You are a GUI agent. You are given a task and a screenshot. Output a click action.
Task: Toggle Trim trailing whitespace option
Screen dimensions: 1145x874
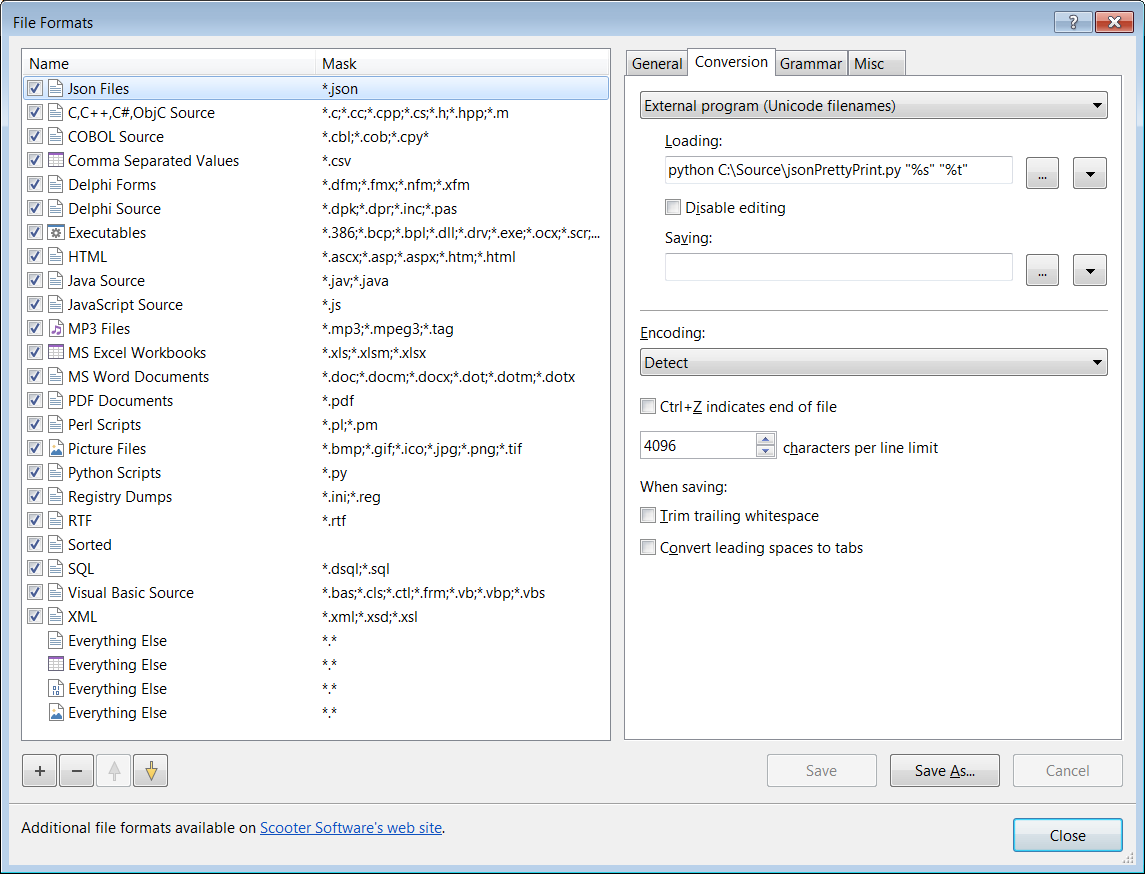648,515
